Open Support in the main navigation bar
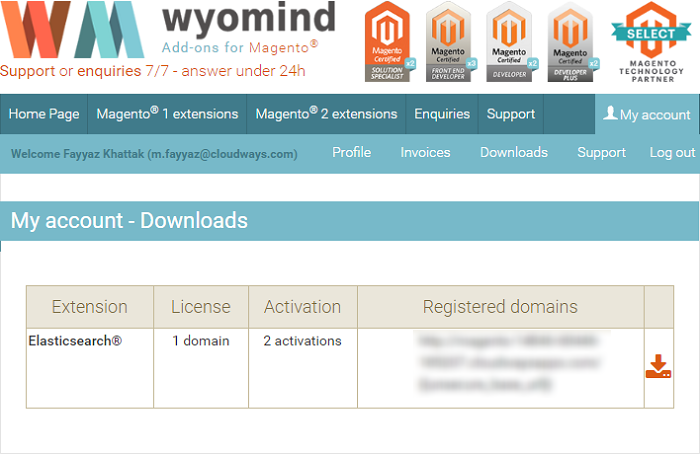This screenshot has height=454, width=700. pyautogui.click(x=511, y=114)
